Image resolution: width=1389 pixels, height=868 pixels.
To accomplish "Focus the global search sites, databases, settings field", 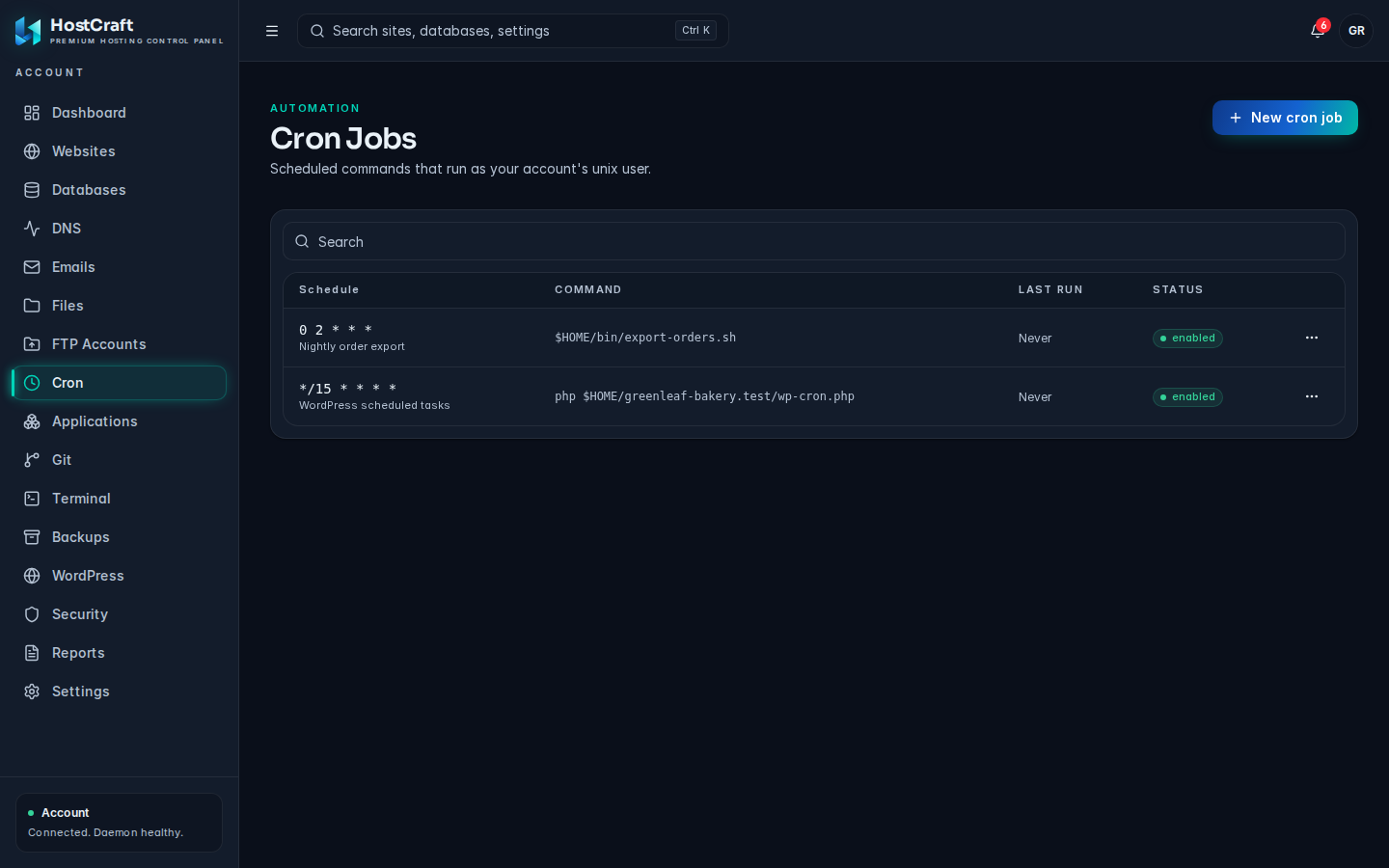I will tap(513, 31).
